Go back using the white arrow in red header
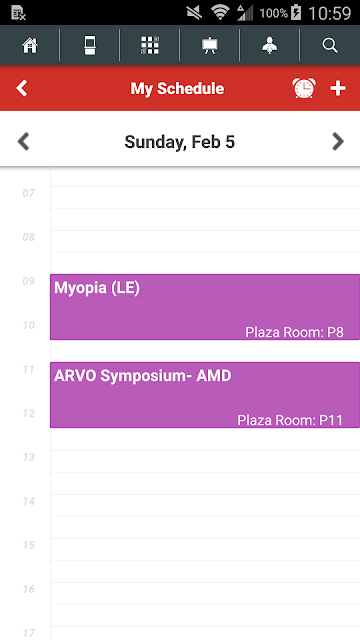Screen dimensions: 360x640 click(22, 88)
